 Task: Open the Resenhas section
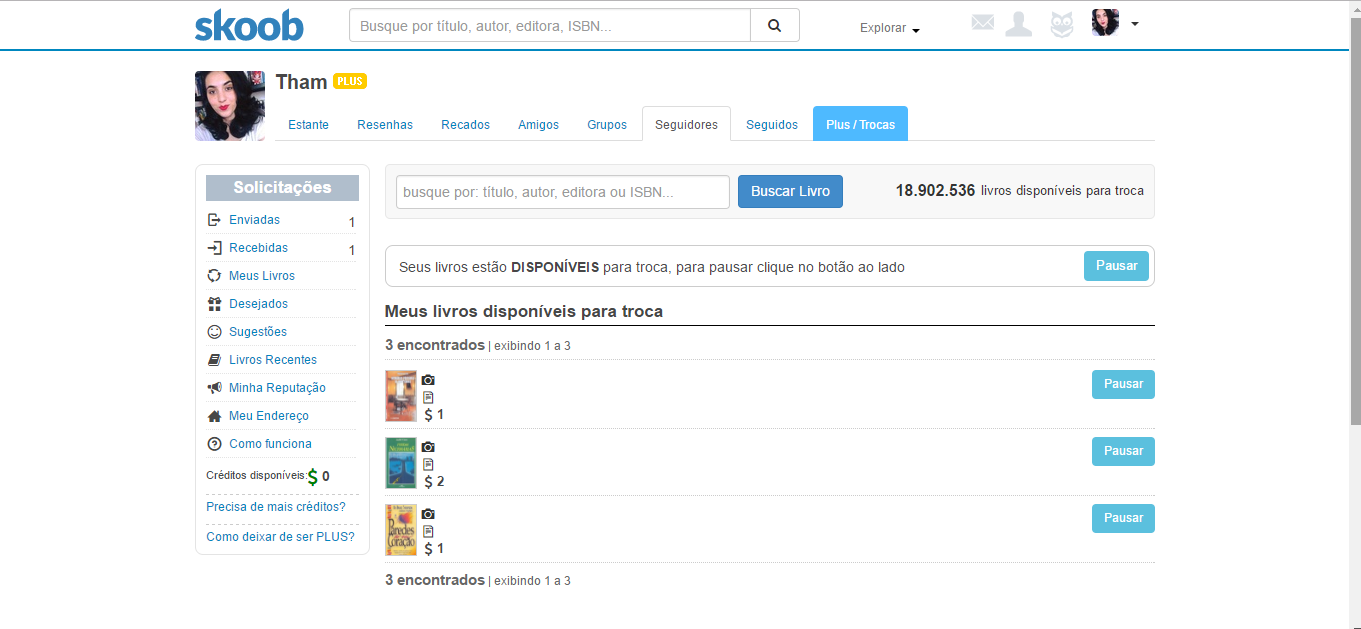(385, 124)
